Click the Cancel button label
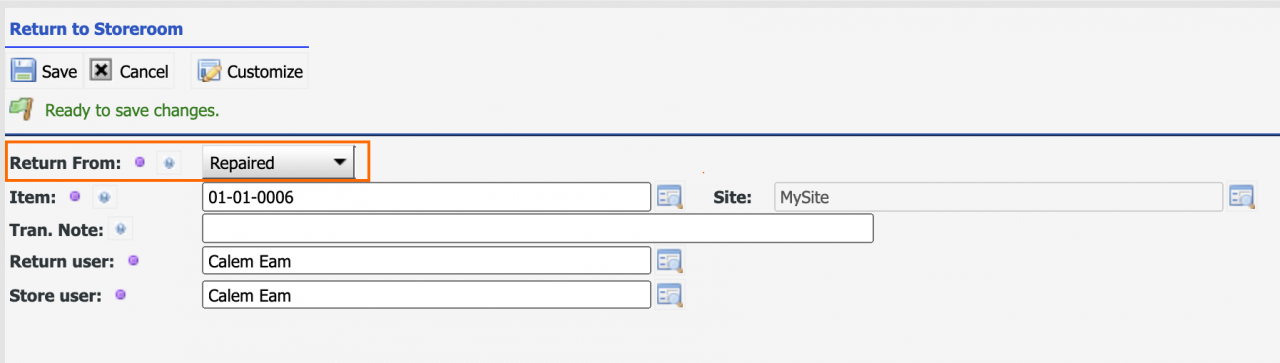 144,72
